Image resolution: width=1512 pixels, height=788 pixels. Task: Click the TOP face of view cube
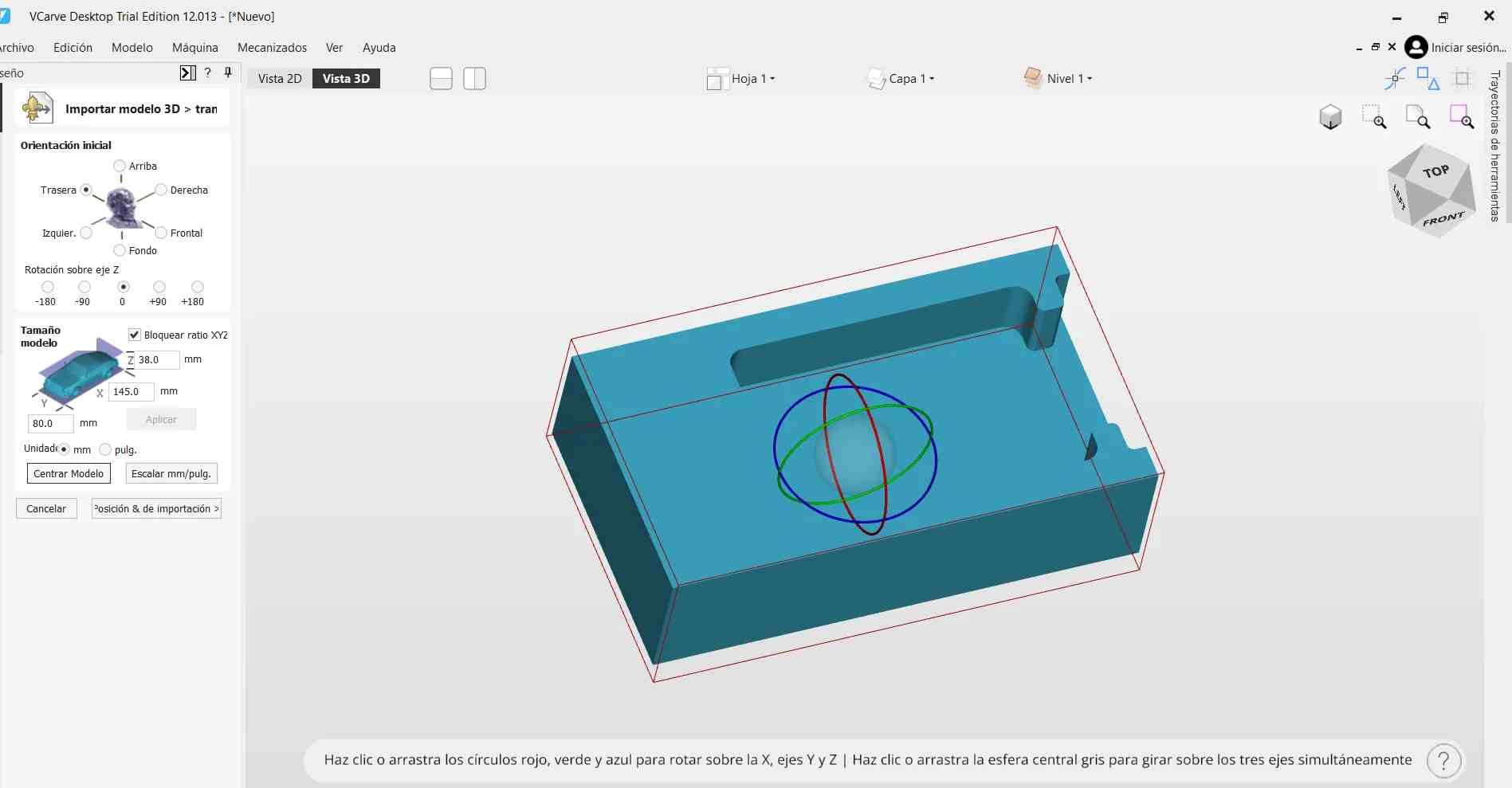[x=1435, y=171]
